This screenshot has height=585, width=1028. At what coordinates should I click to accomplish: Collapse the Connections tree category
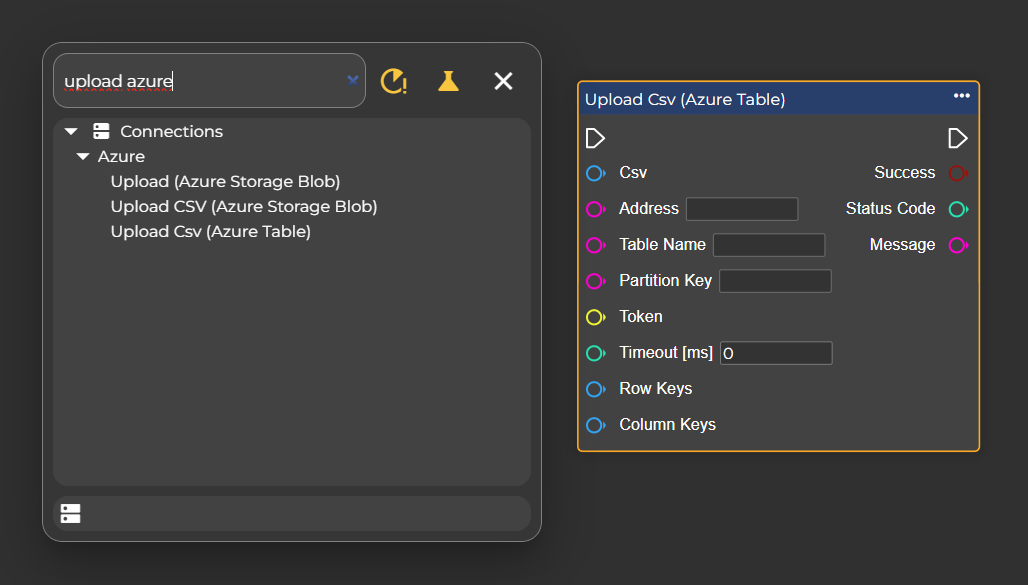pos(70,131)
